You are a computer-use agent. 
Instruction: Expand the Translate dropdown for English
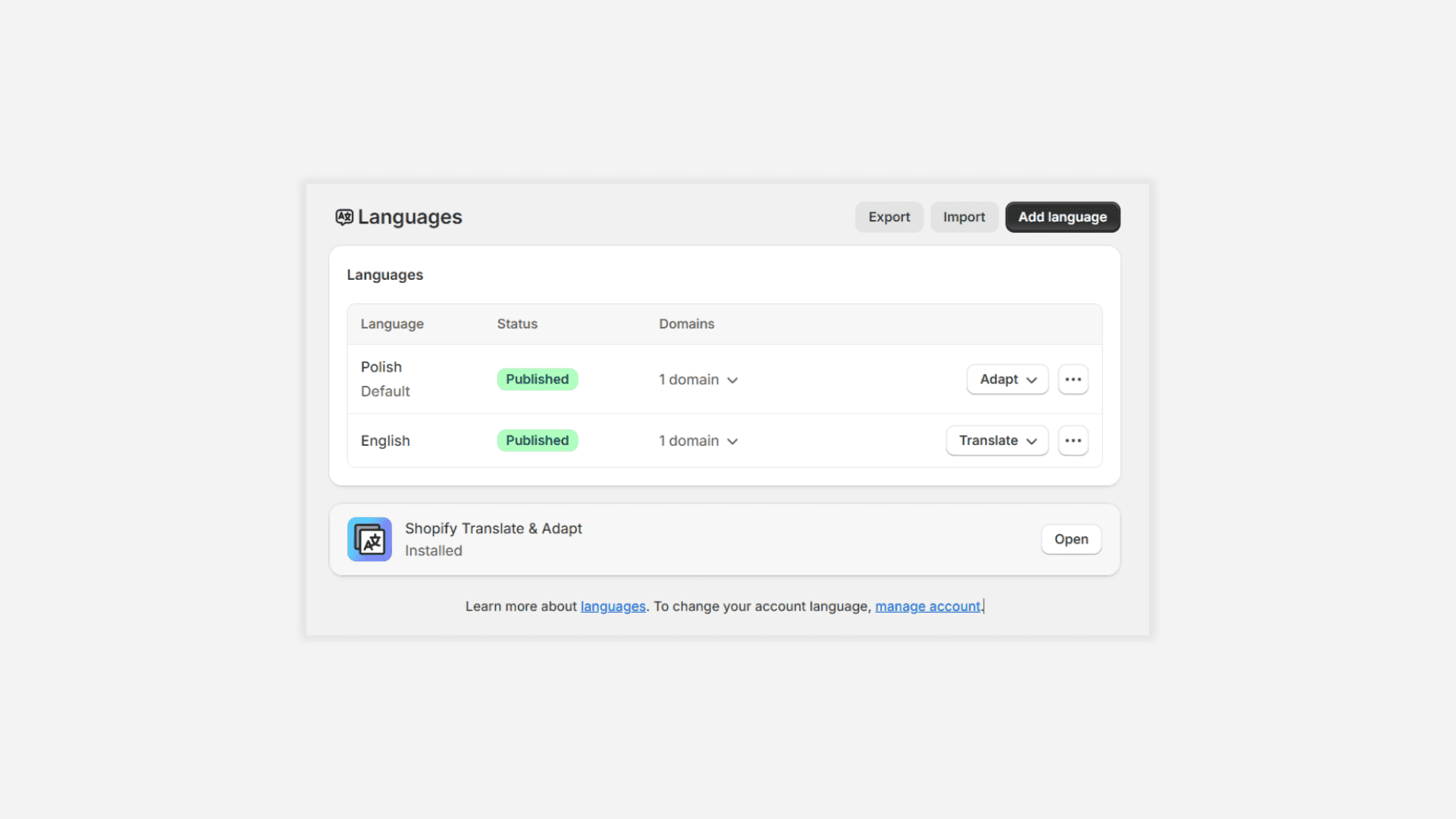pyautogui.click(x=996, y=441)
